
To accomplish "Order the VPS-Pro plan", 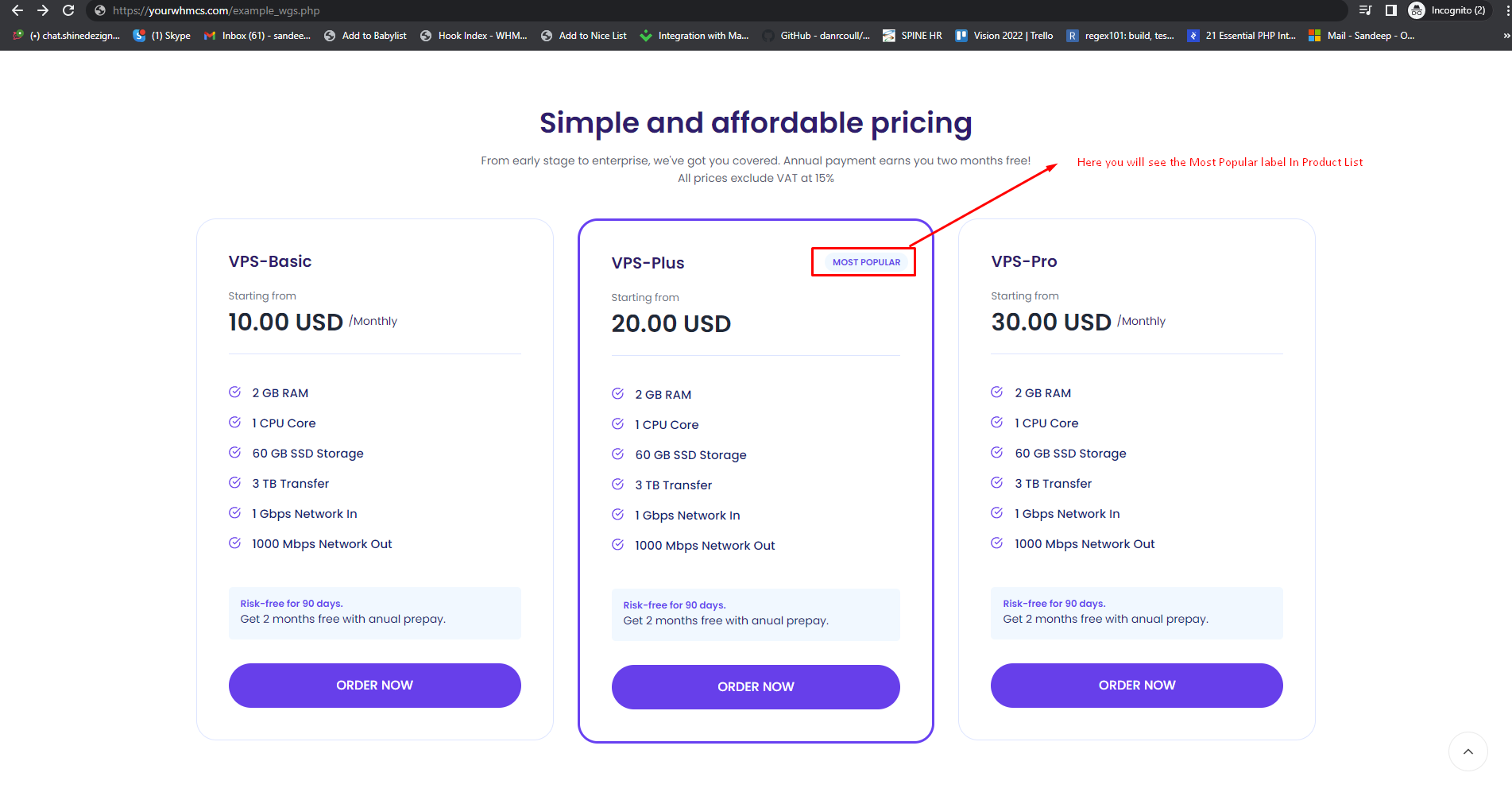I will 1136,686.
